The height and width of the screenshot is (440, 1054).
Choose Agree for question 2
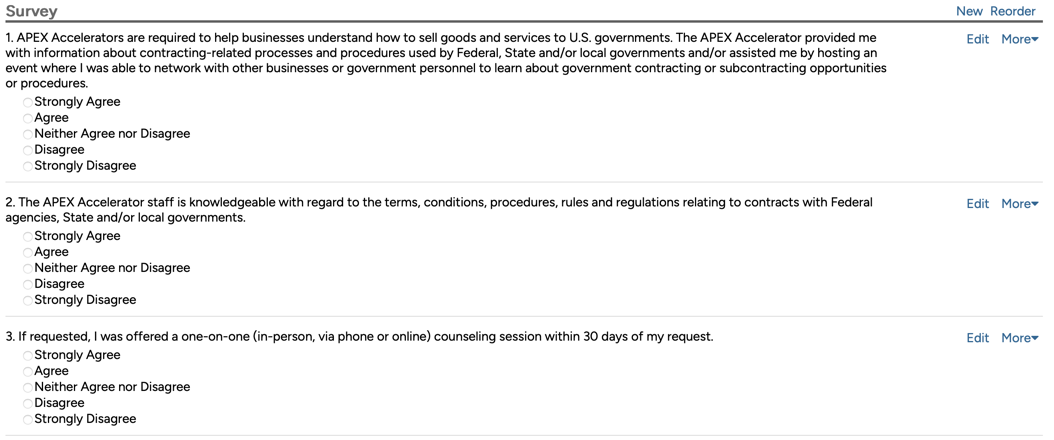(x=28, y=252)
